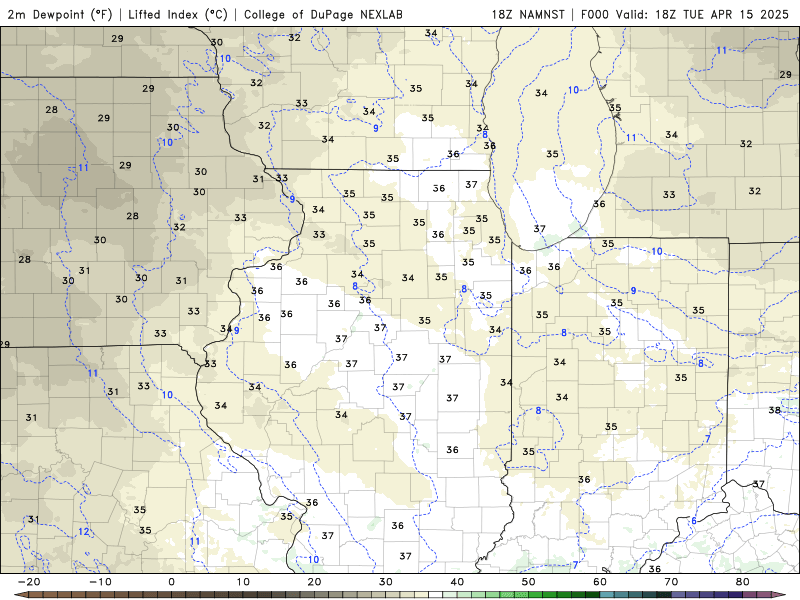Click the "F000" forecast hour text

pos(595,14)
